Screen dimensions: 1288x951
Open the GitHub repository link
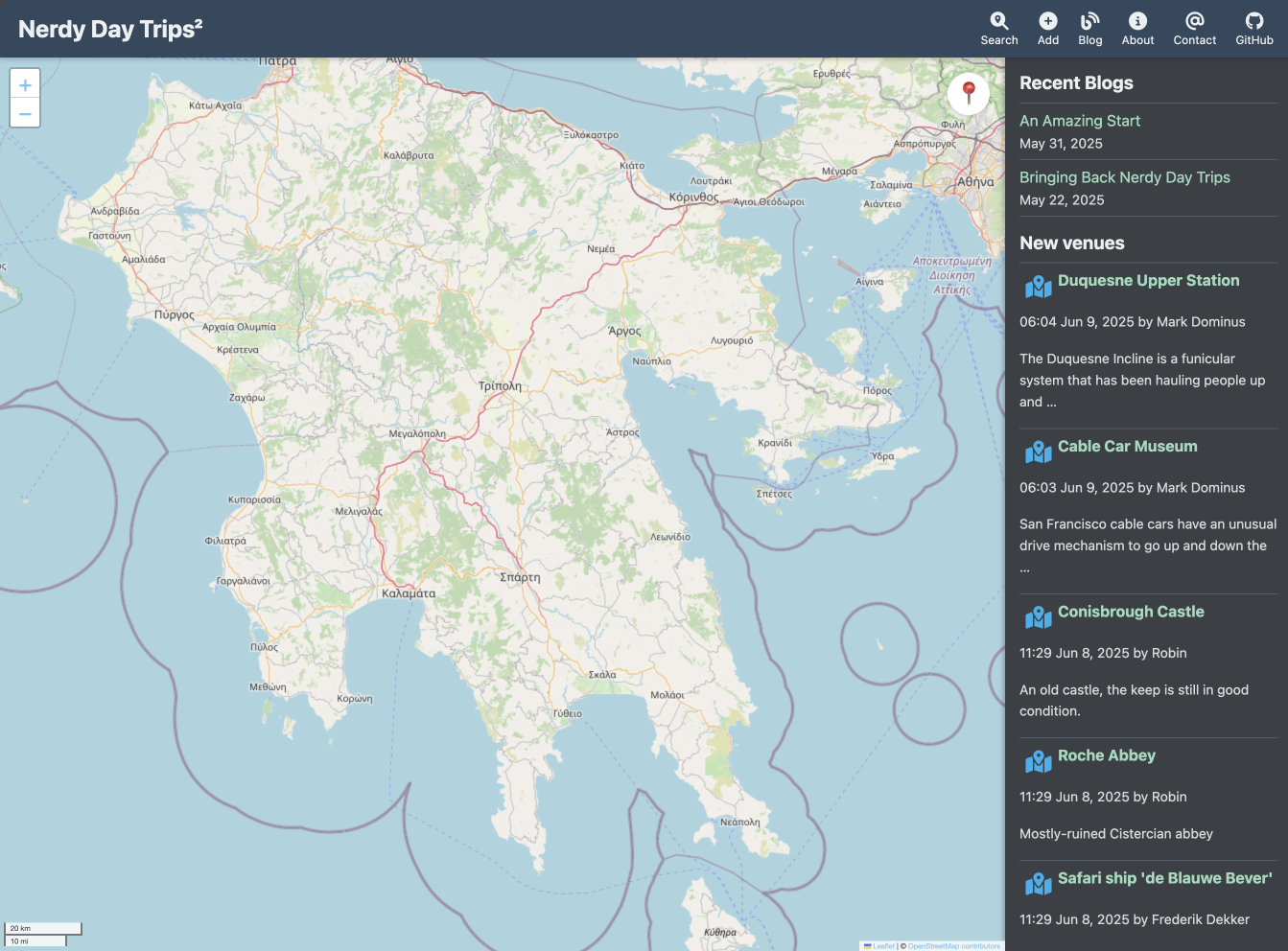1253,21
